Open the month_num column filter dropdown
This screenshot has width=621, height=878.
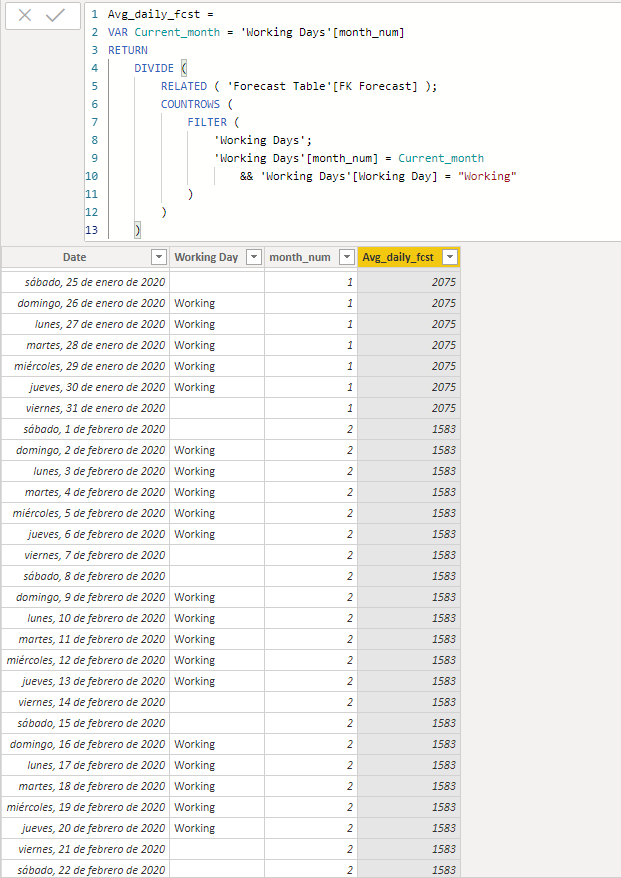tap(347, 257)
